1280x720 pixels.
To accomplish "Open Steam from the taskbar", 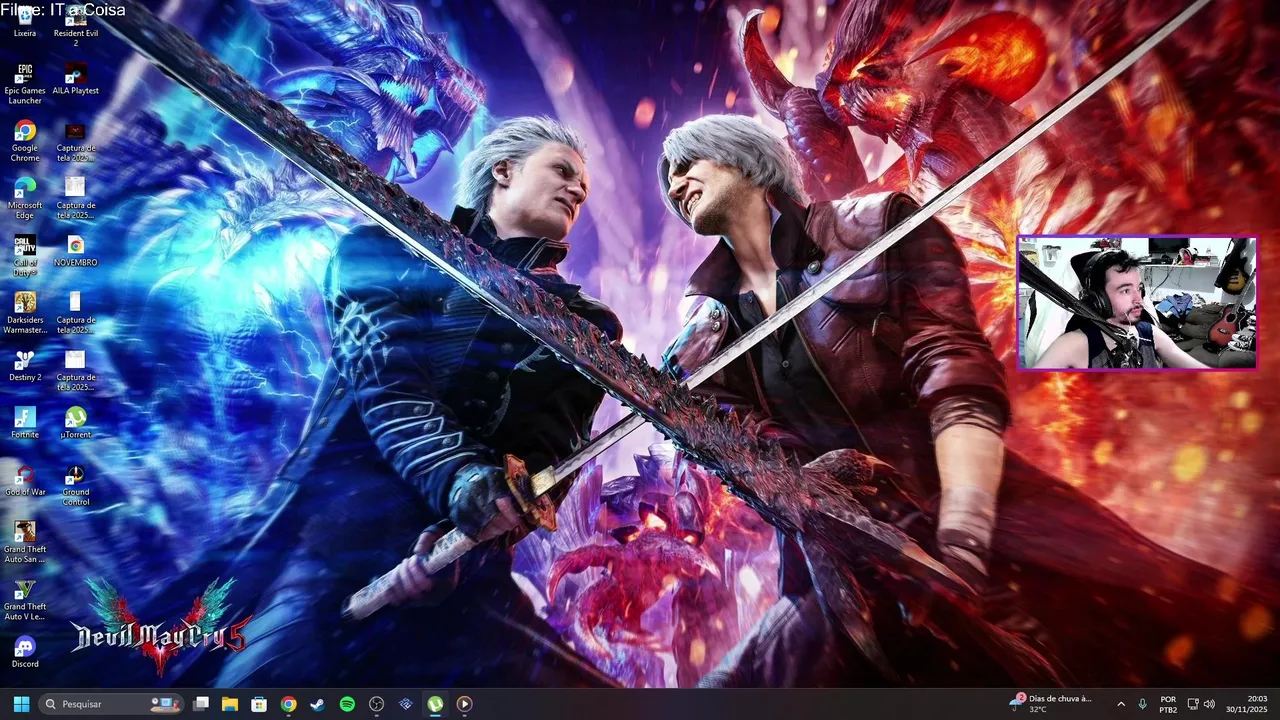I will 317,704.
